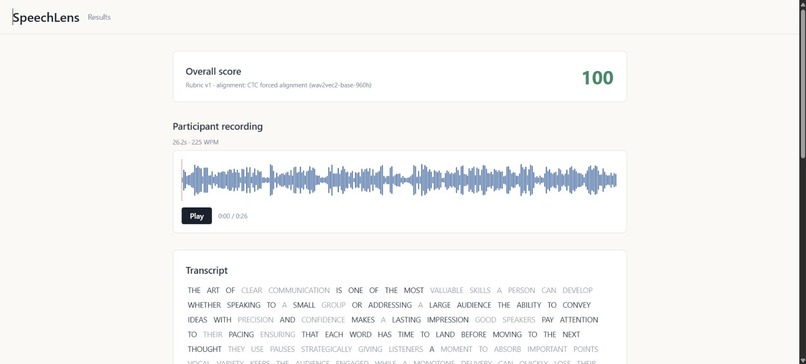
Task: Select the word LAND in transcript
Action: (x=445, y=335)
